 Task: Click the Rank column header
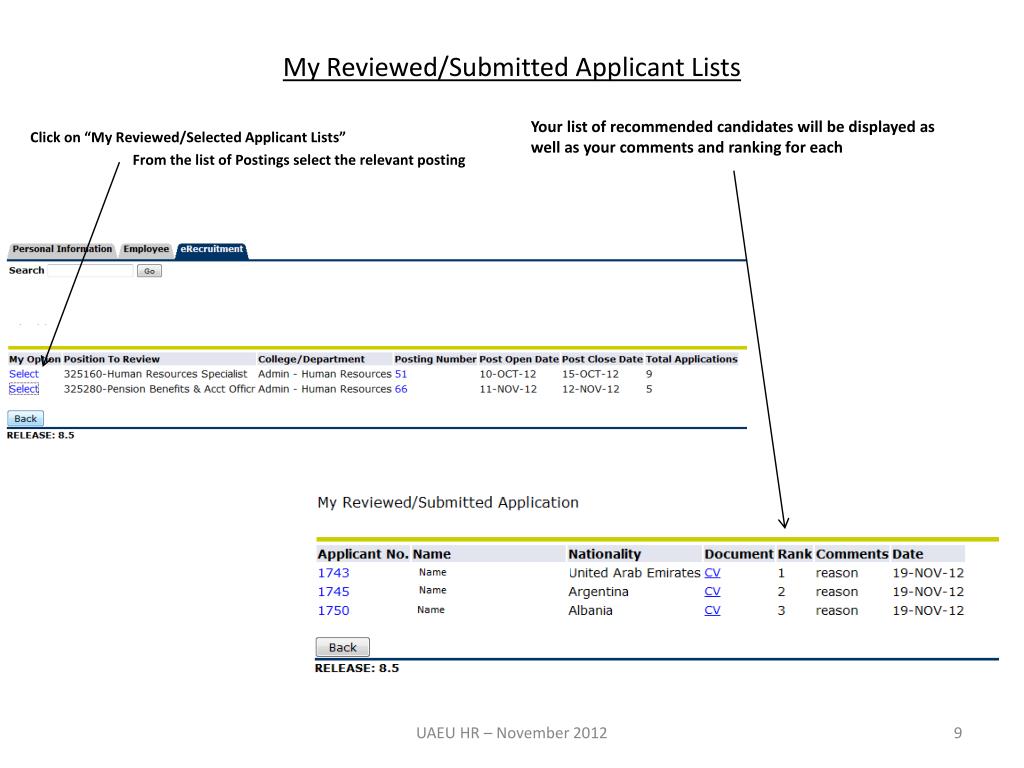[795, 554]
